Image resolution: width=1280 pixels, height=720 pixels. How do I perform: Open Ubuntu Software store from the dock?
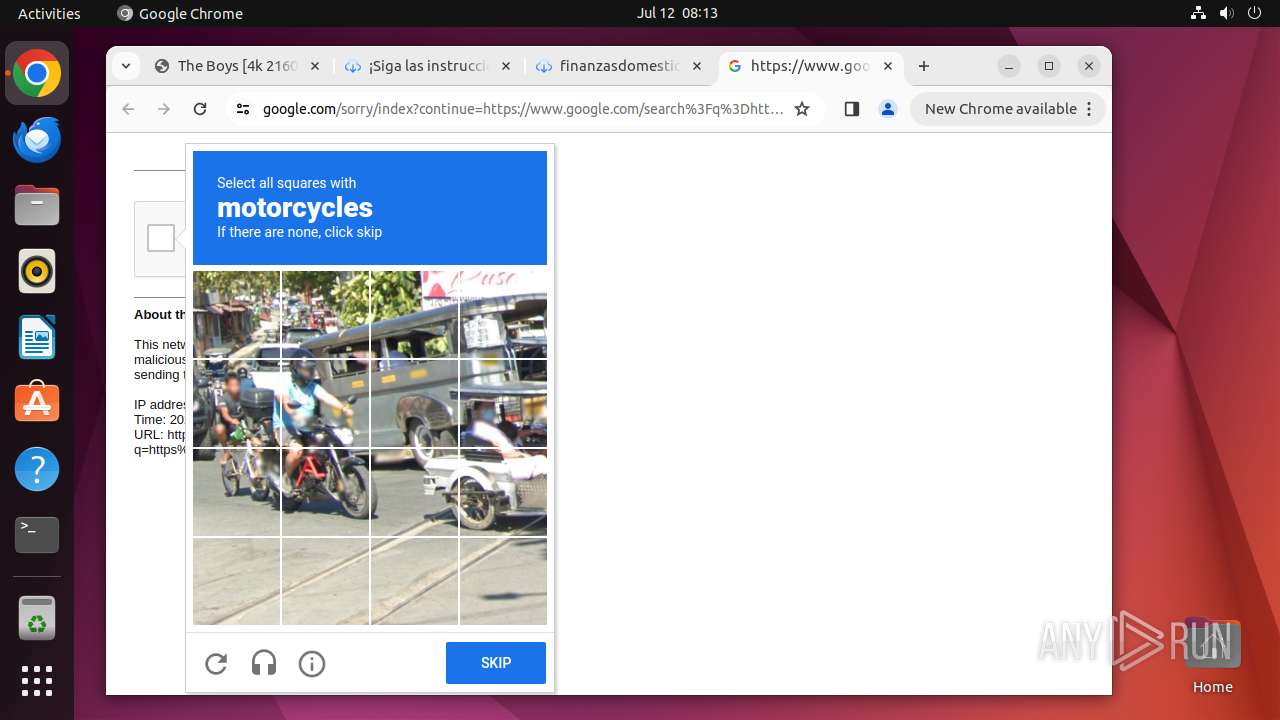(x=37, y=403)
